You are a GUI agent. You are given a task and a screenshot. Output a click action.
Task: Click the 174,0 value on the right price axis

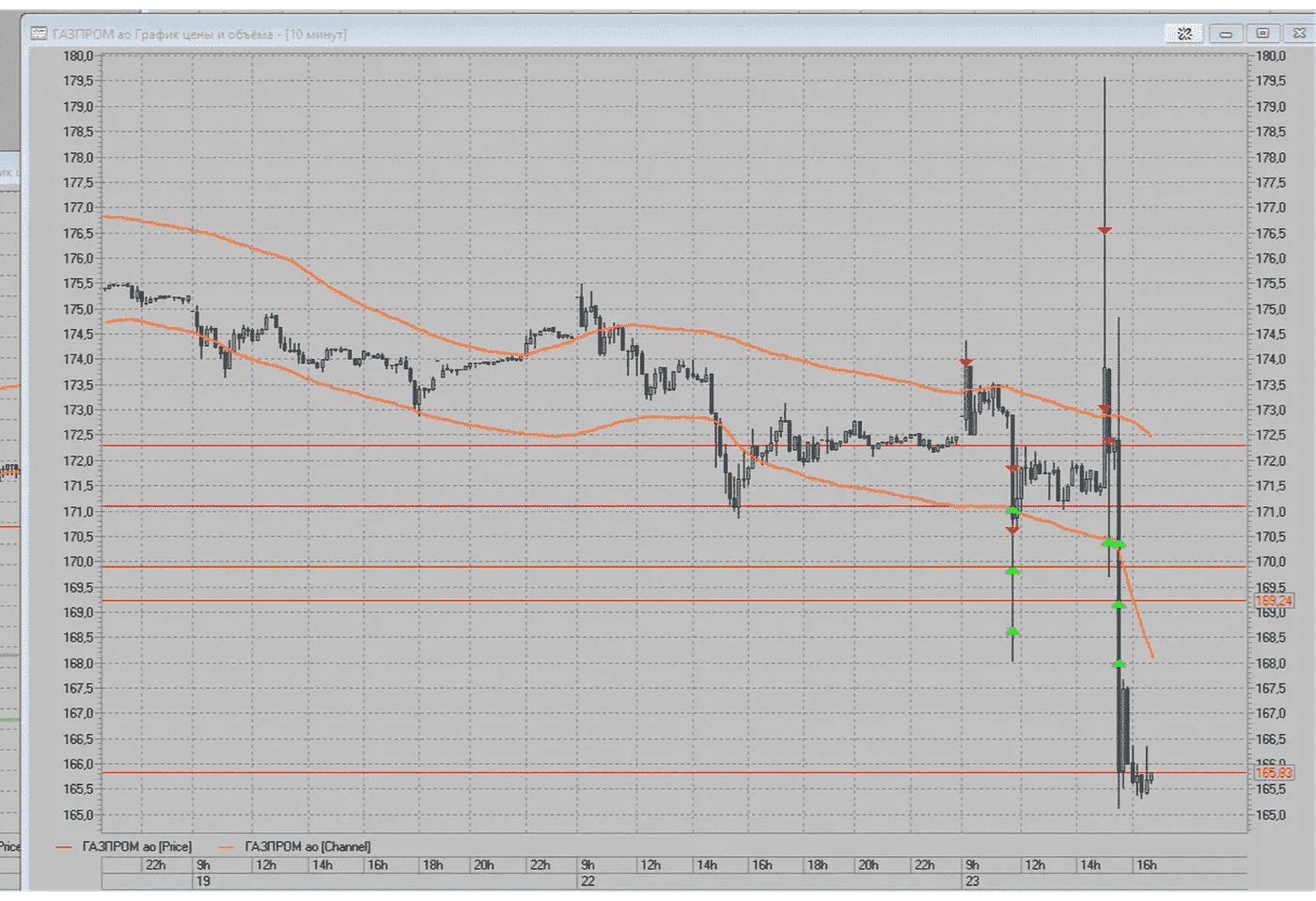coord(1271,359)
